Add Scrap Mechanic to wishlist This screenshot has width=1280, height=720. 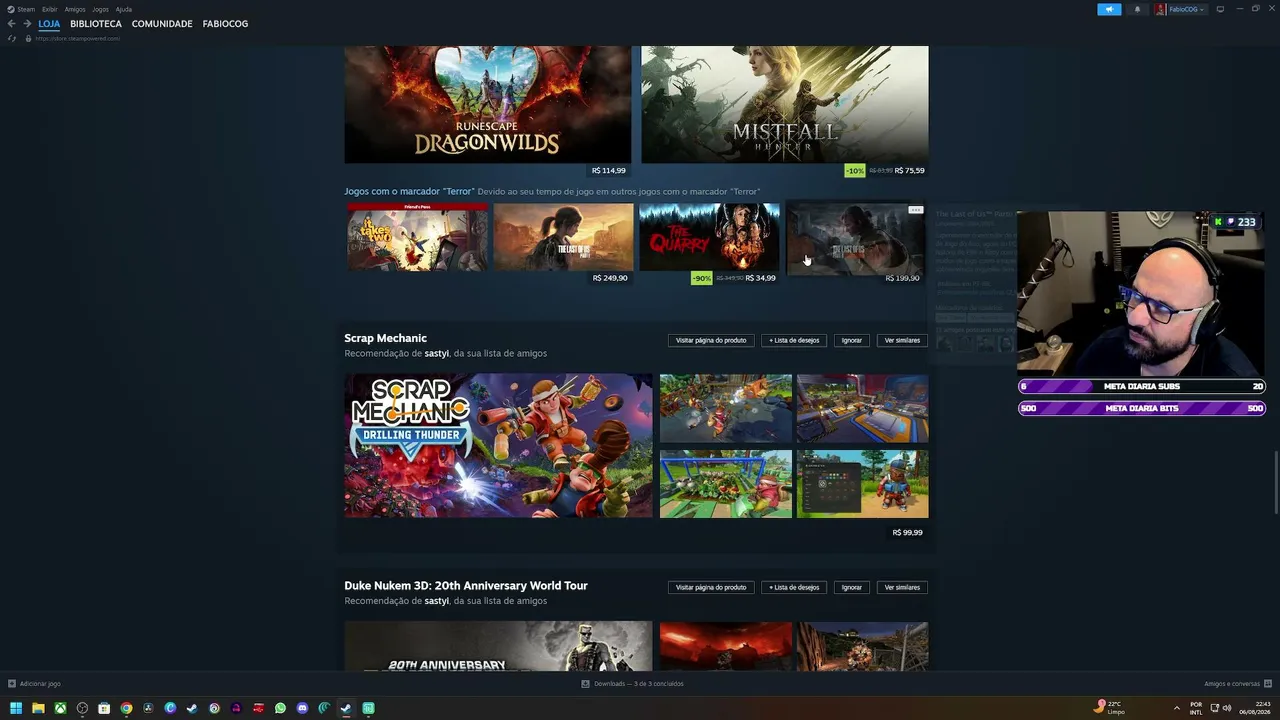coord(794,340)
